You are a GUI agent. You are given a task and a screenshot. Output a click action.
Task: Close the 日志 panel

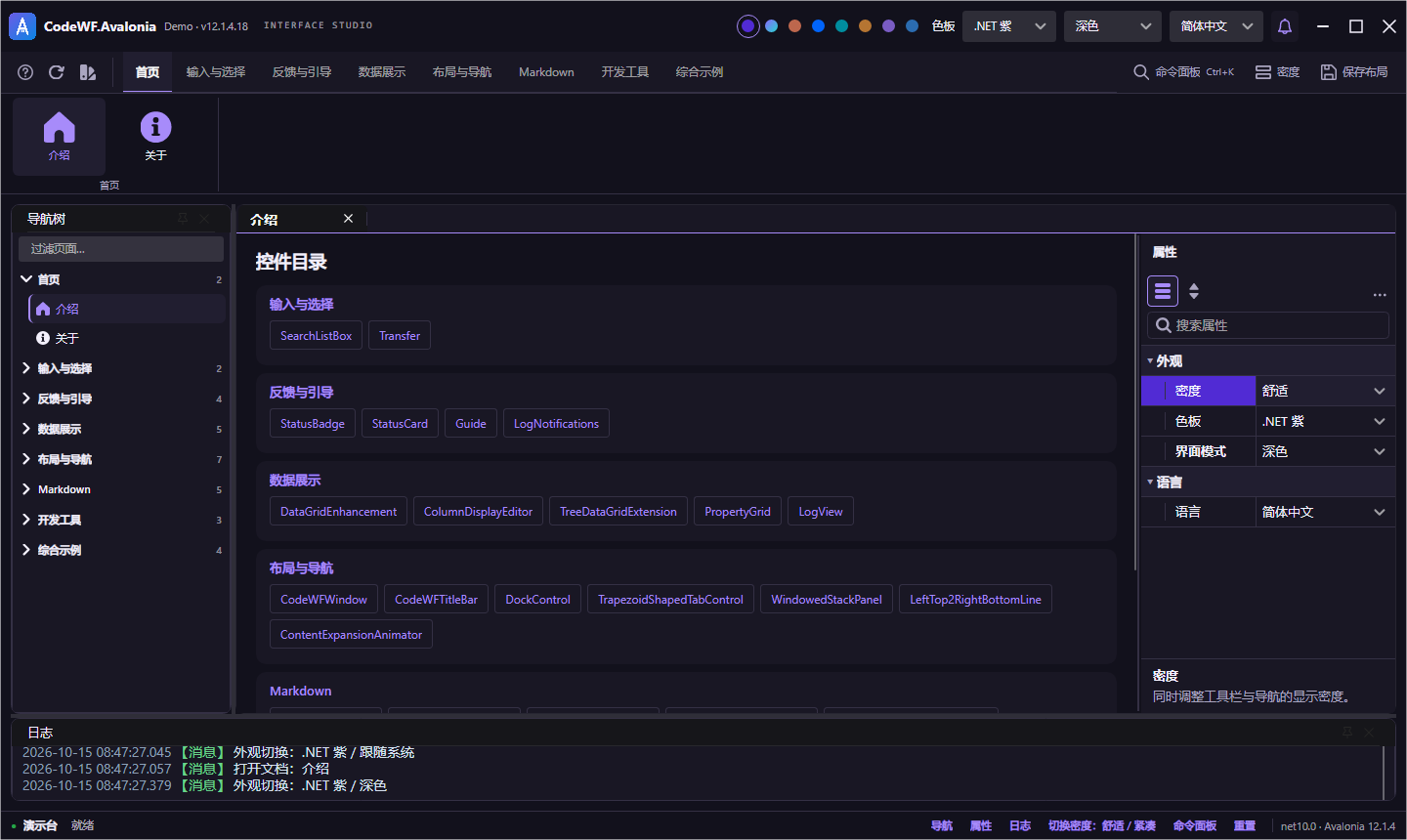click(1369, 732)
